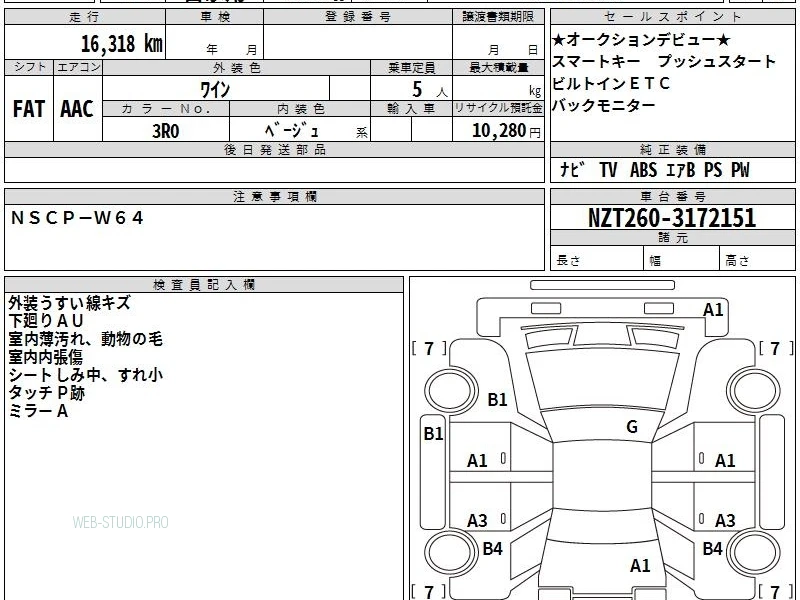Select the 長さ dimension cell
This screenshot has width=800, height=600.
pos(597,259)
